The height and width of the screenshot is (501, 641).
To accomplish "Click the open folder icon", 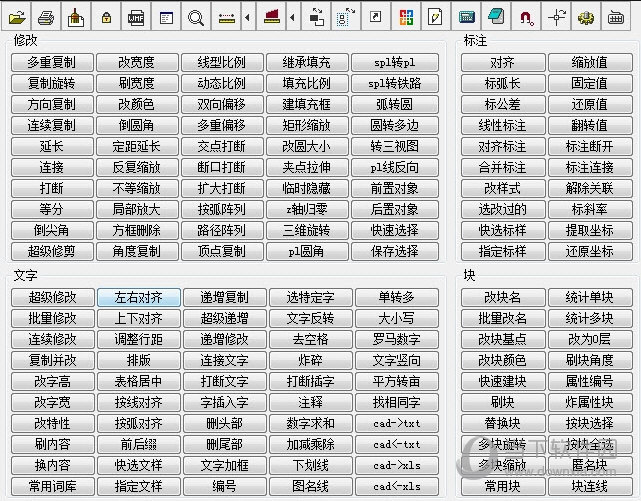I will pos(16,17).
